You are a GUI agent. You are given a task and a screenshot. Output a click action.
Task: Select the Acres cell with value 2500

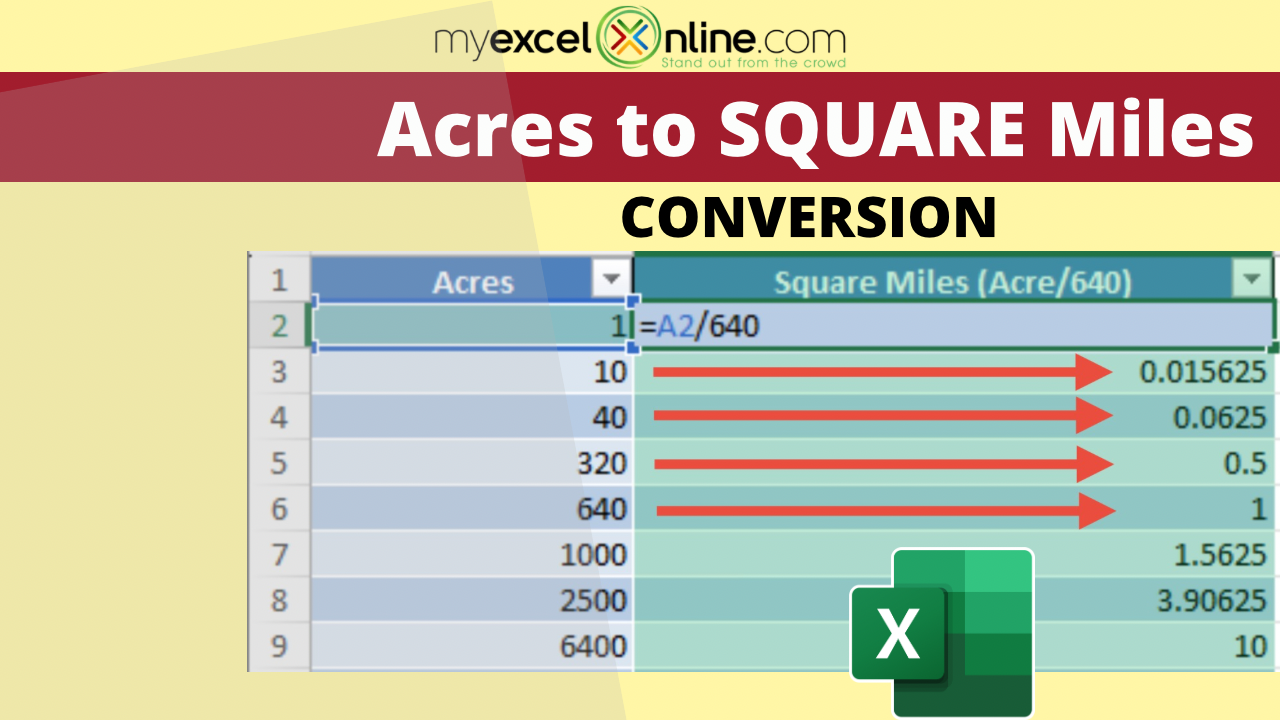472,601
